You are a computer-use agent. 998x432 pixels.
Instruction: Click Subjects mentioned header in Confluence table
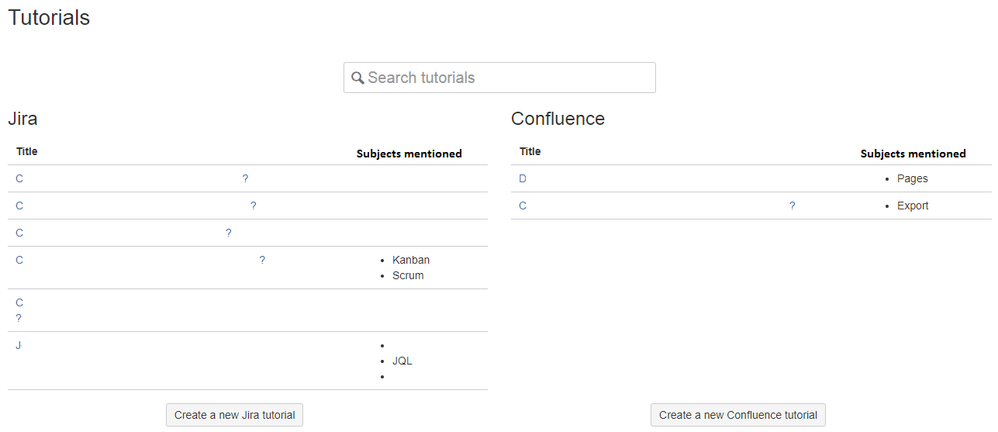click(913, 154)
